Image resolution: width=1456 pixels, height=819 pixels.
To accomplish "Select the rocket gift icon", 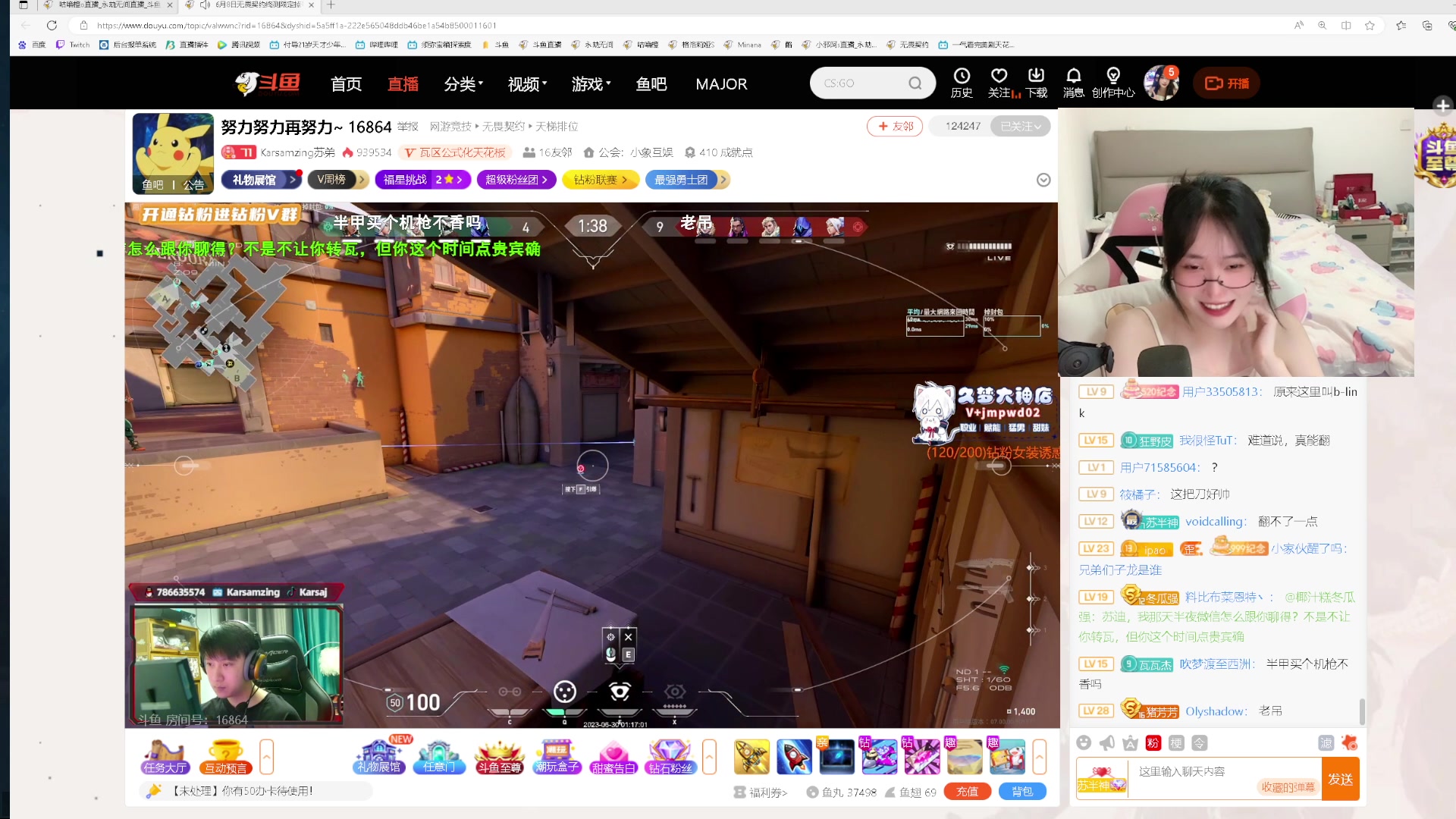I will point(794,757).
